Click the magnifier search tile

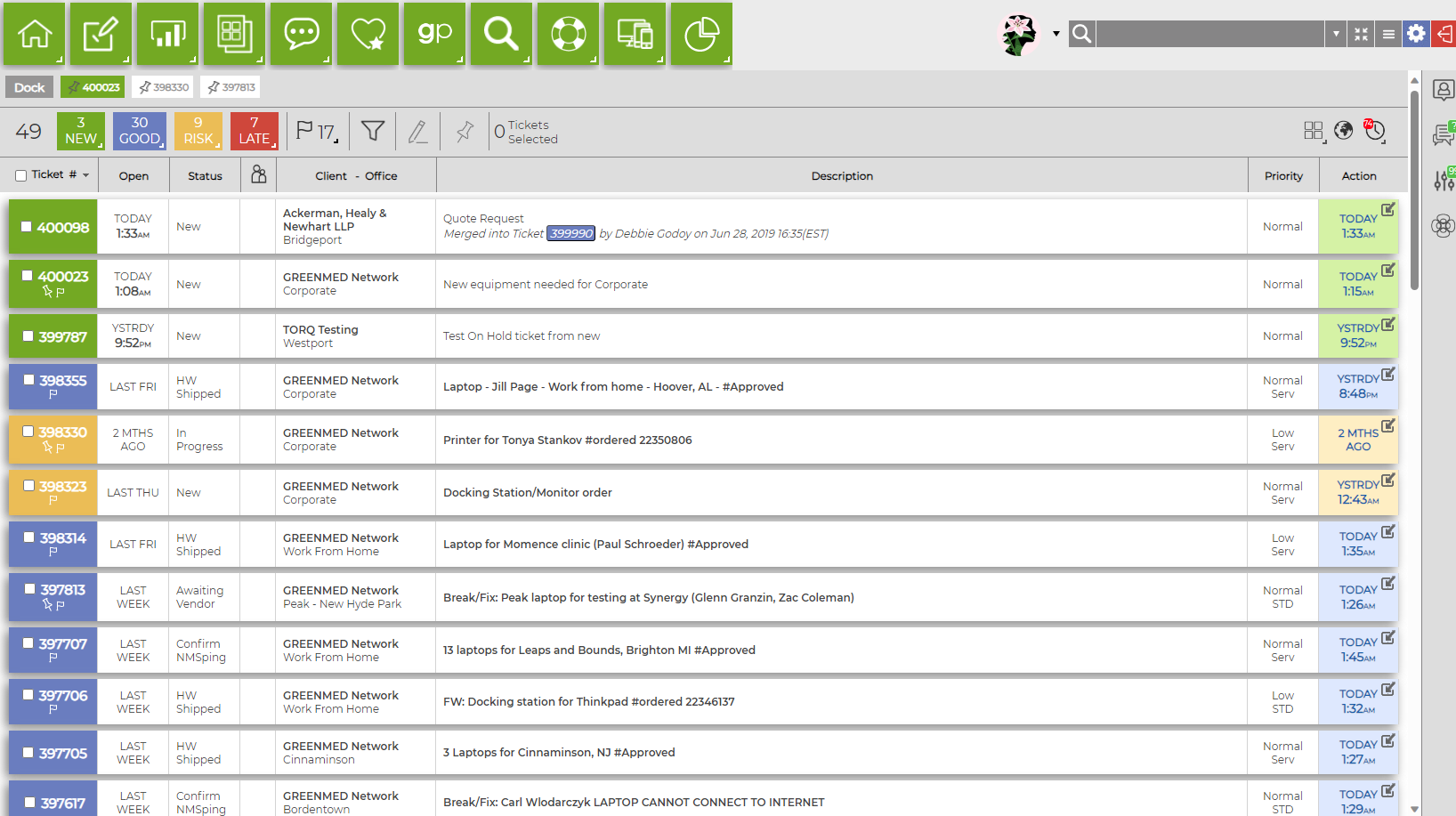[501, 34]
